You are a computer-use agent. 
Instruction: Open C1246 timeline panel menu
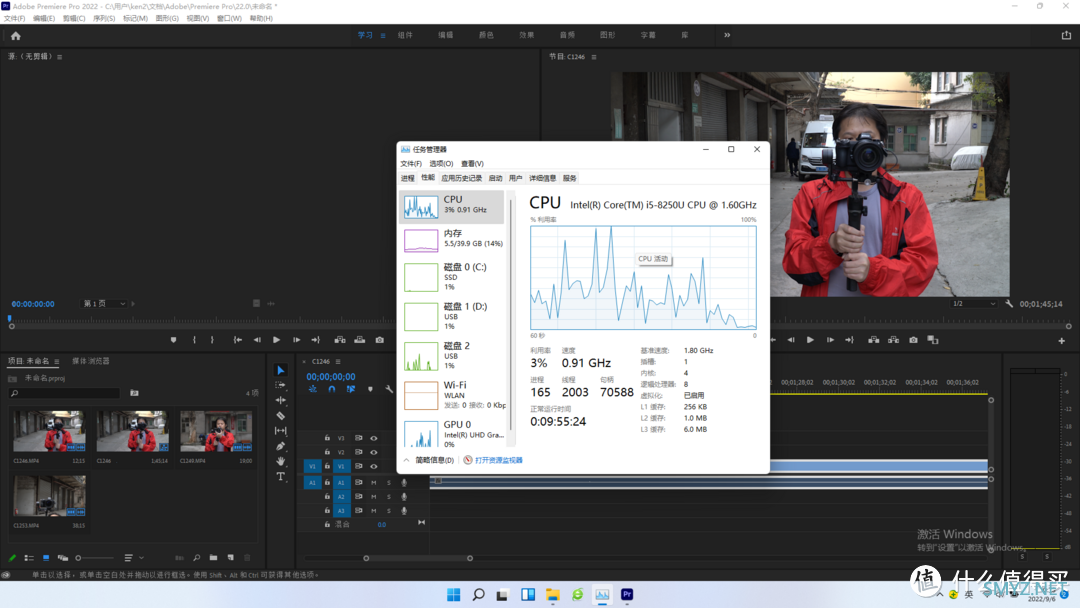338,361
